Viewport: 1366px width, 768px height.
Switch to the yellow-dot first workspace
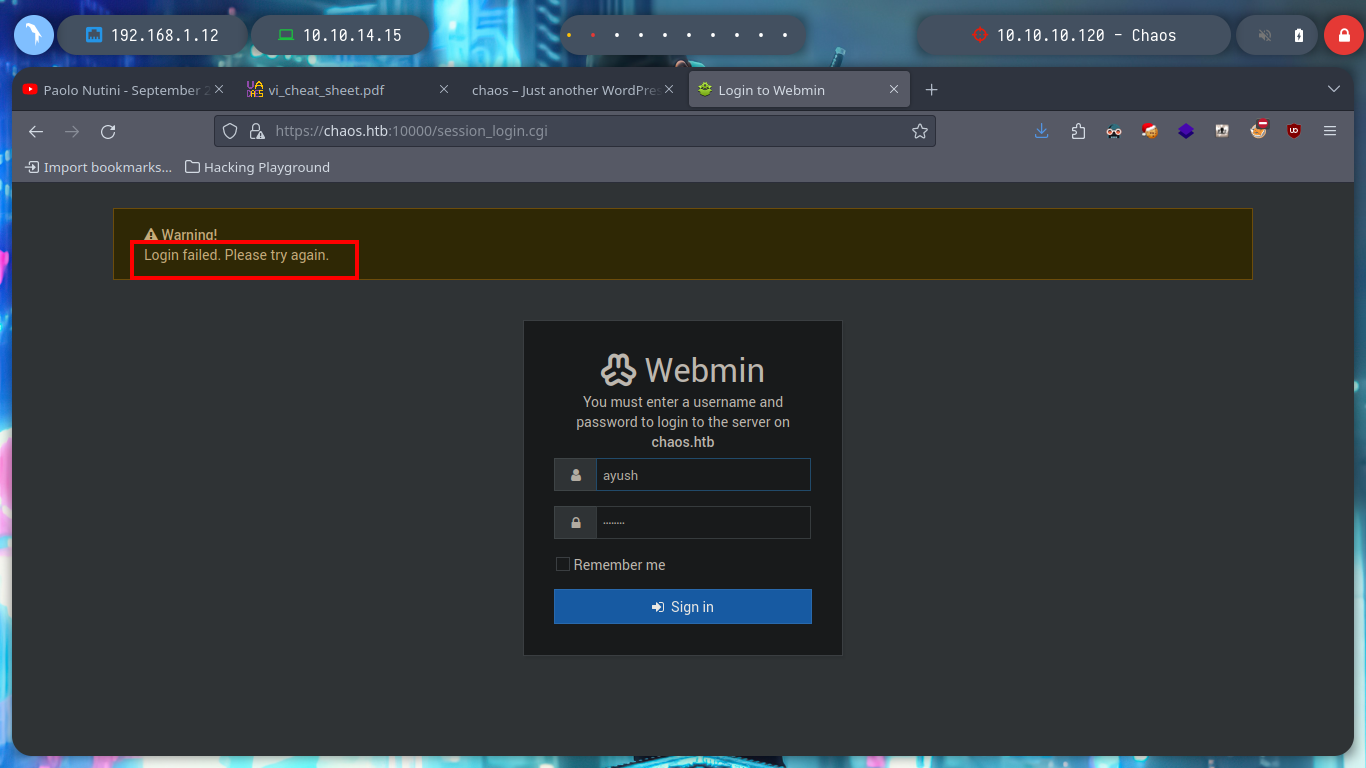569,35
